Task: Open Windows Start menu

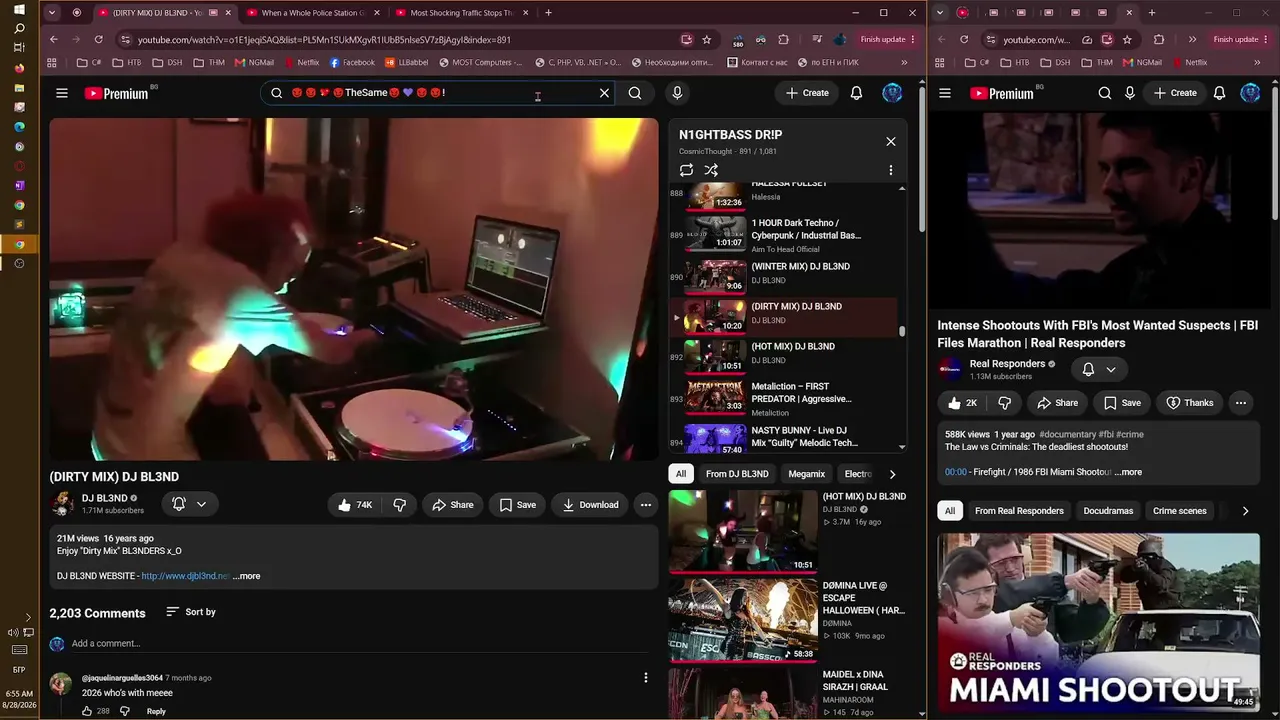Action: point(19,9)
